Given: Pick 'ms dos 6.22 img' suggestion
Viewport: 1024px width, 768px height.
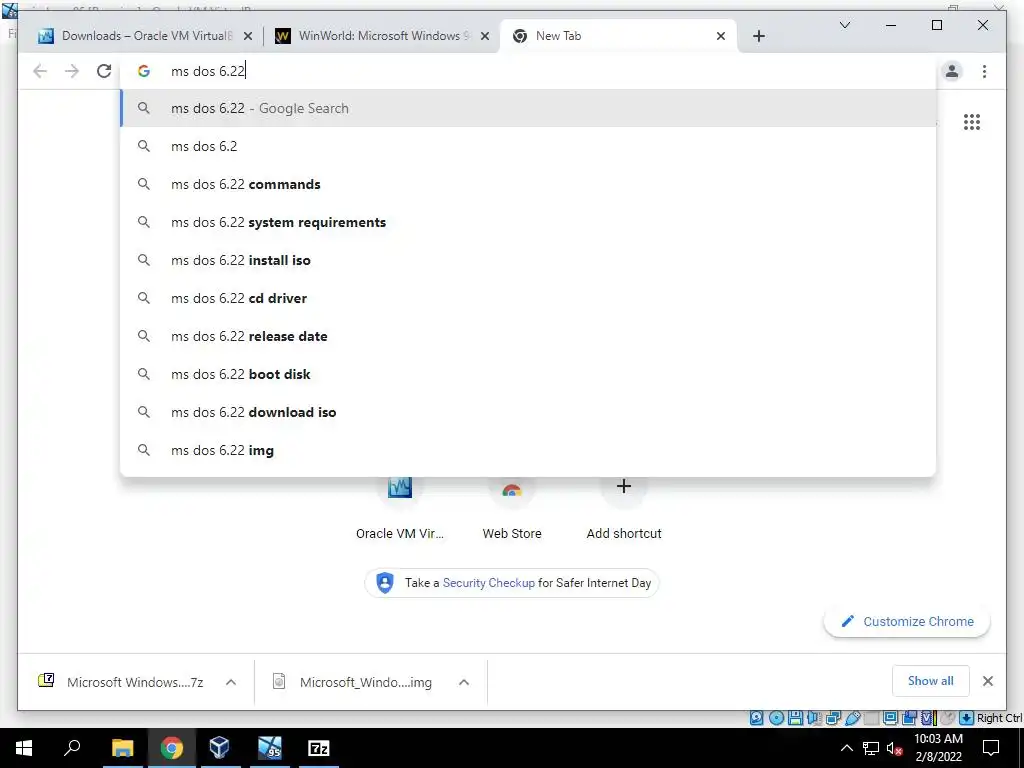Looking at the screenshot, I should (x=528, y=450).
